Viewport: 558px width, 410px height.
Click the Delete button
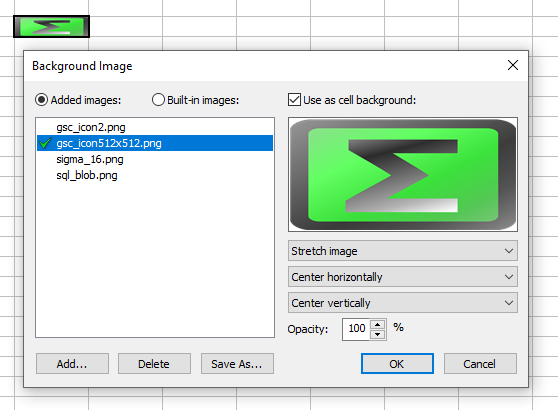pos(154,364)
